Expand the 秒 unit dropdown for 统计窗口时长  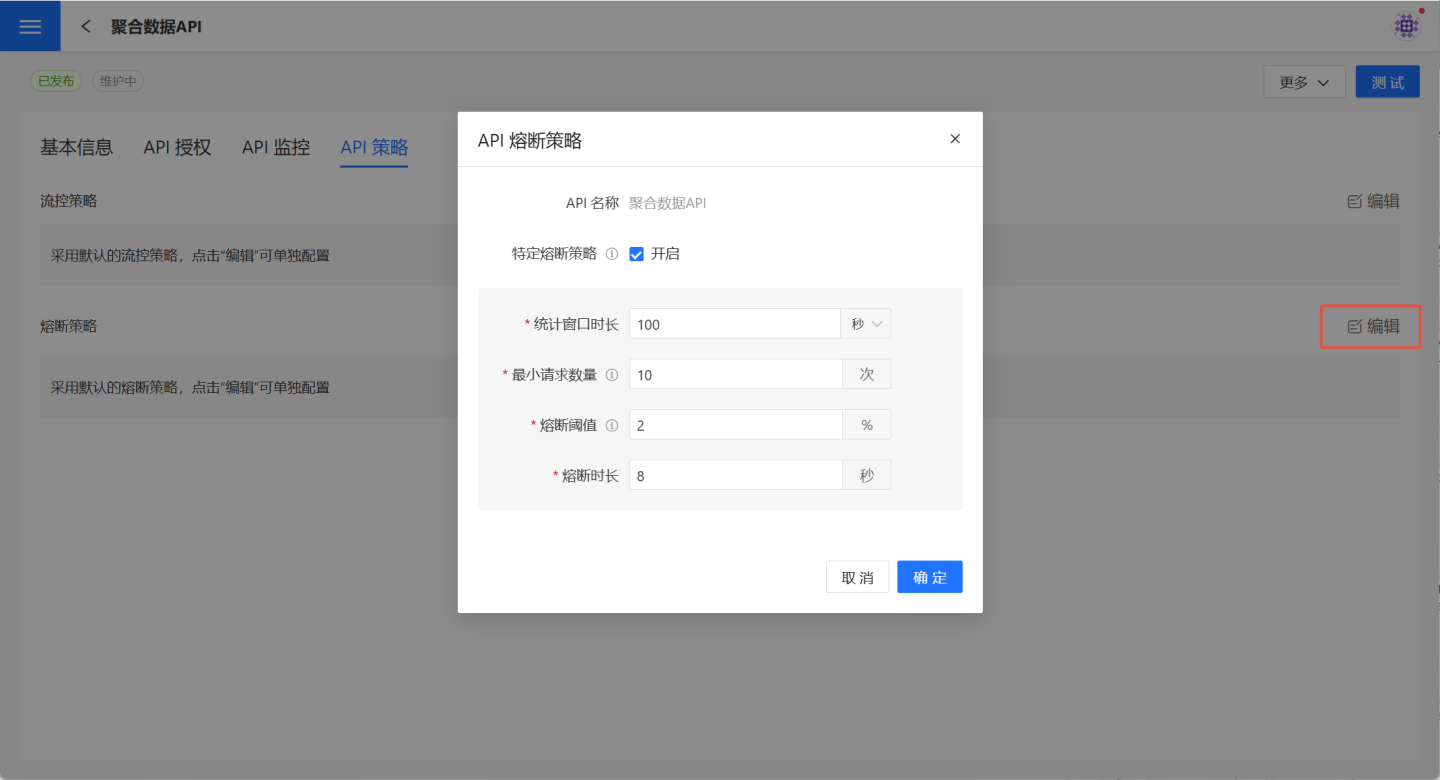coord(866,324)
